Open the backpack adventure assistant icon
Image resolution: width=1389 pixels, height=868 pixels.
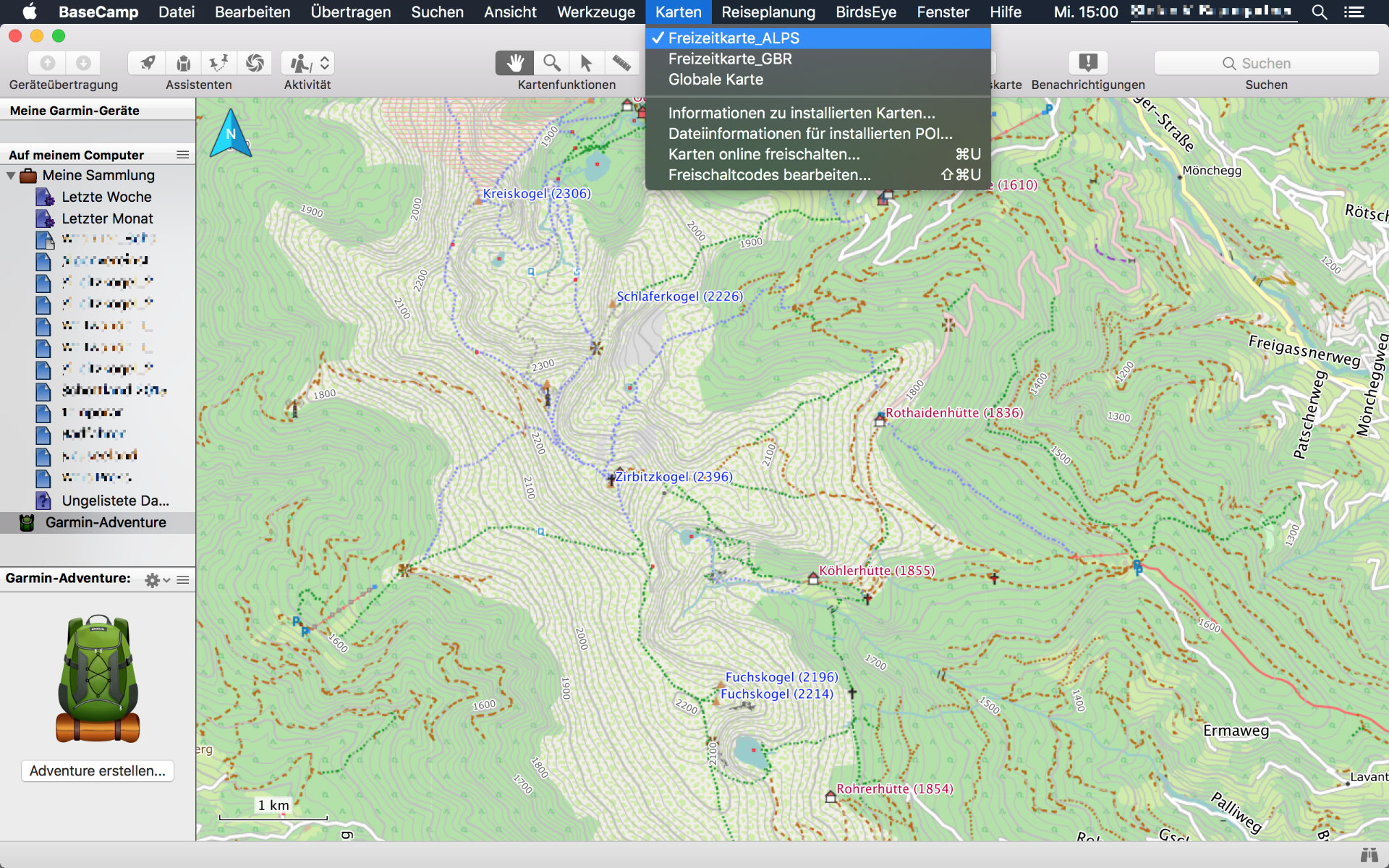184,63
